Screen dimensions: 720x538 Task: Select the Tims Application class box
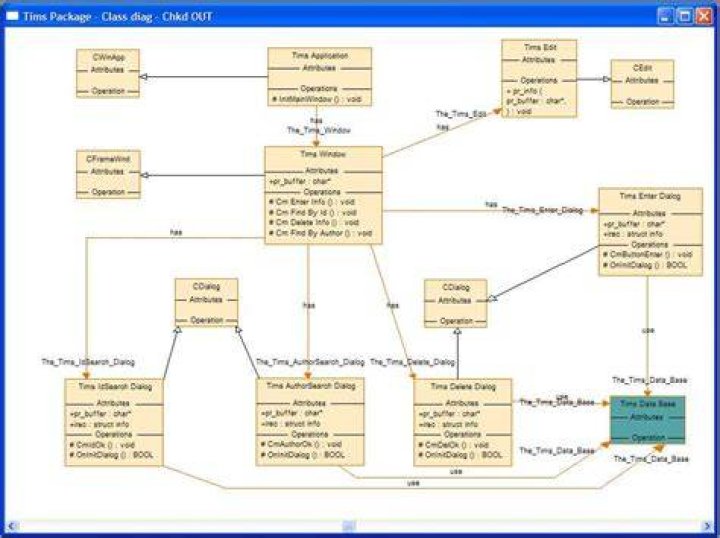(319, 77)
